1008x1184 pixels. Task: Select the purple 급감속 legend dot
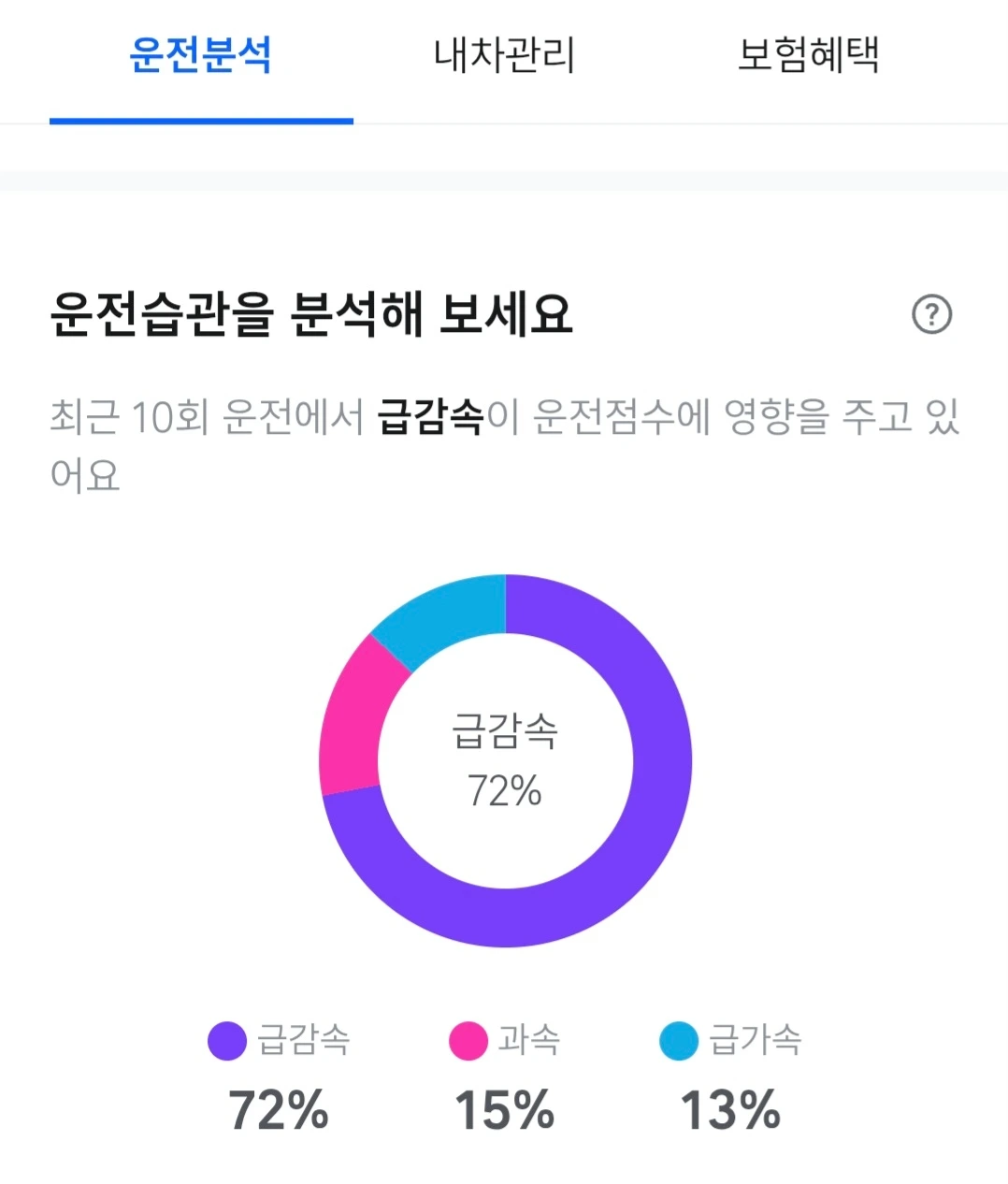click(x=227, y=1041)
